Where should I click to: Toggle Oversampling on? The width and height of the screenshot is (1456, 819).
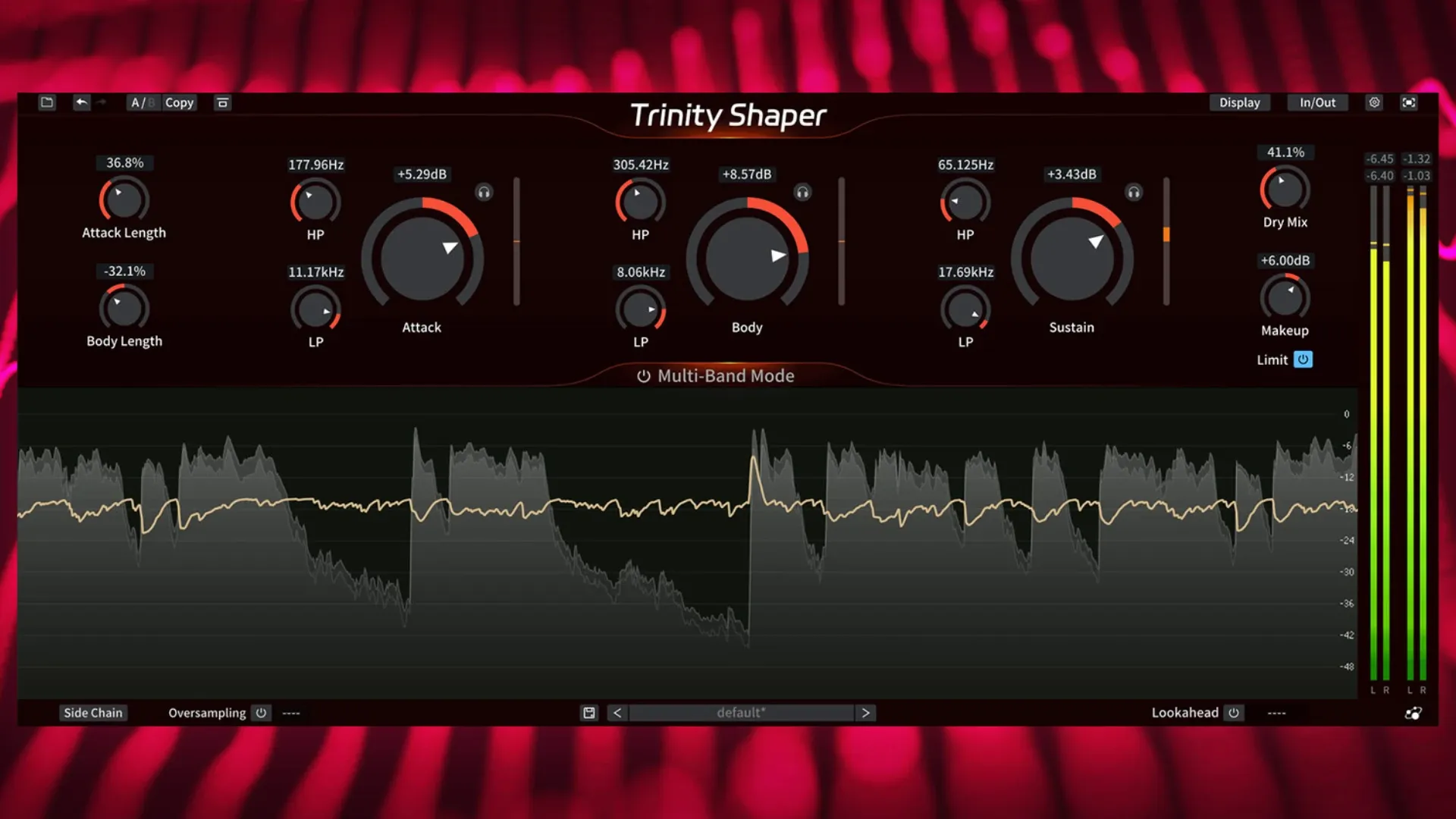(x=261, y=713)
